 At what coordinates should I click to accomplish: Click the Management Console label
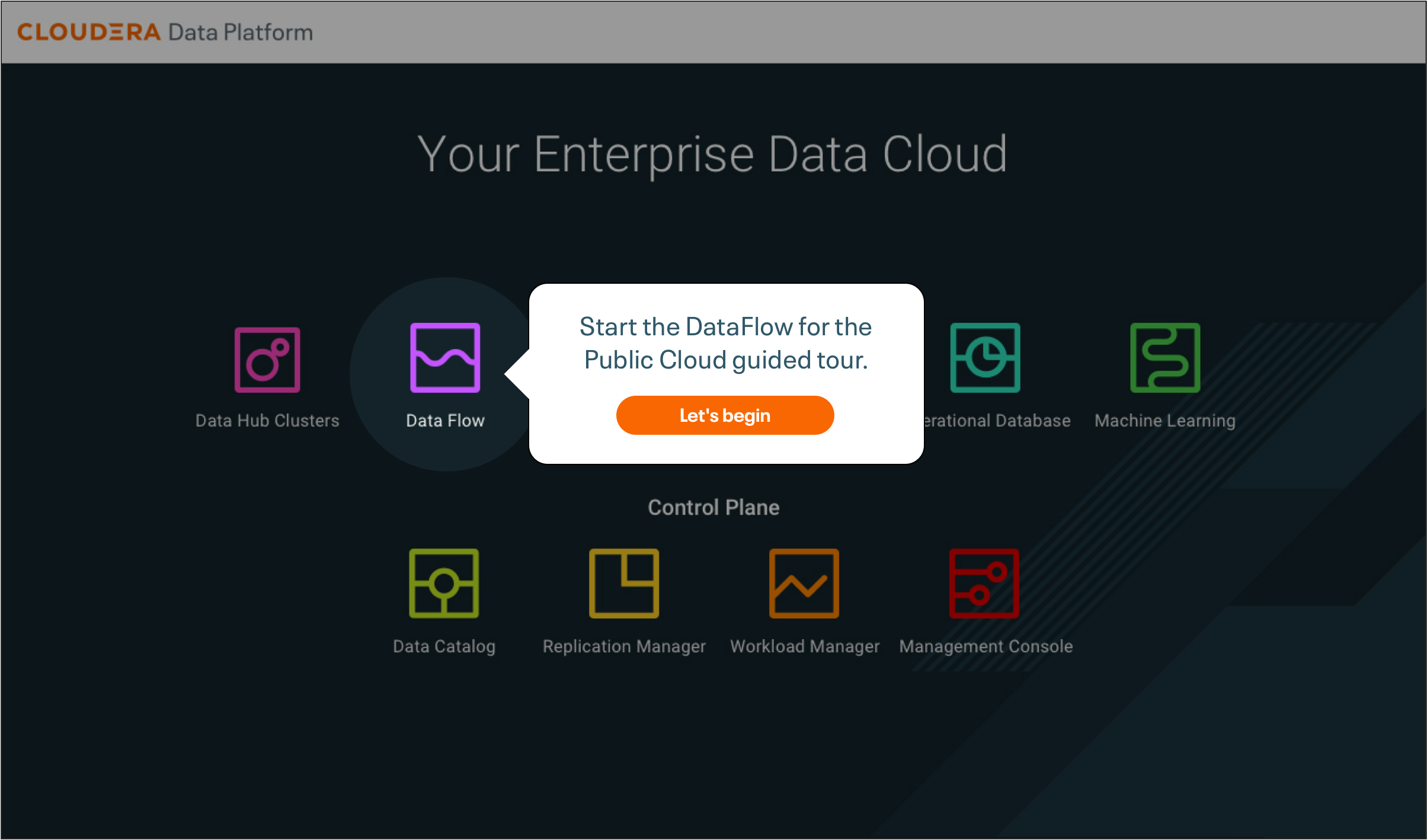point(986,646)
